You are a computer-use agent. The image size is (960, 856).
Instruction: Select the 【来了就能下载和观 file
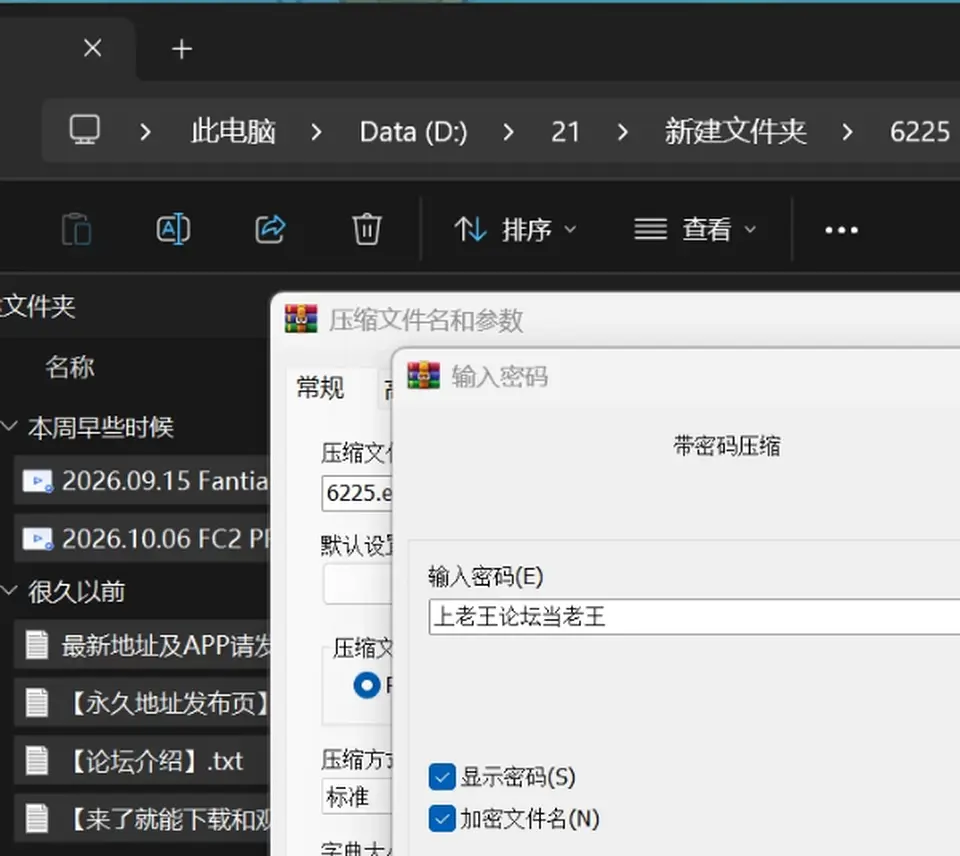pyautogui.click(x=142, y=819)
